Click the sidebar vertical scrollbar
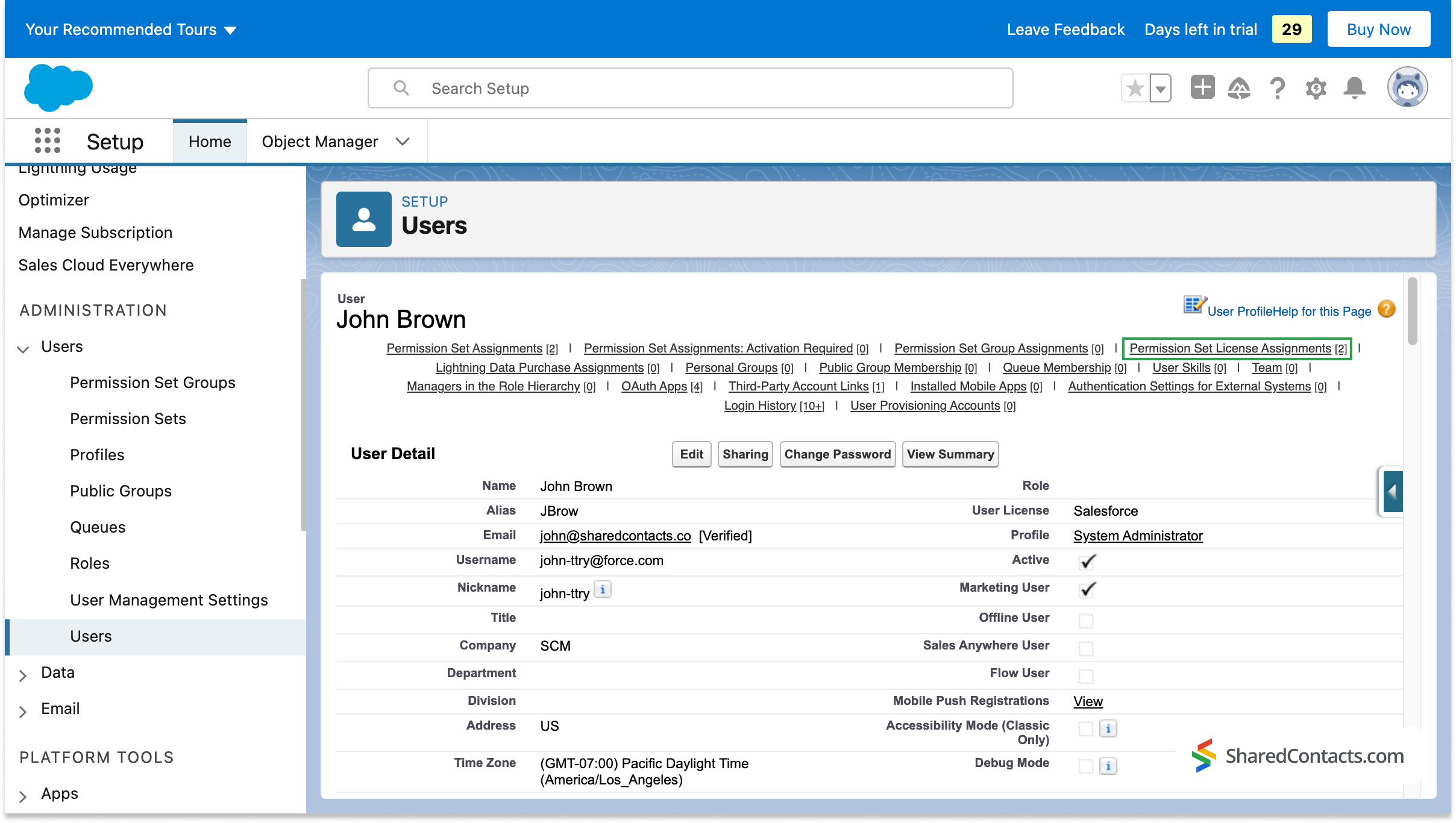The image size is (1456, 823). coord(303,405)
